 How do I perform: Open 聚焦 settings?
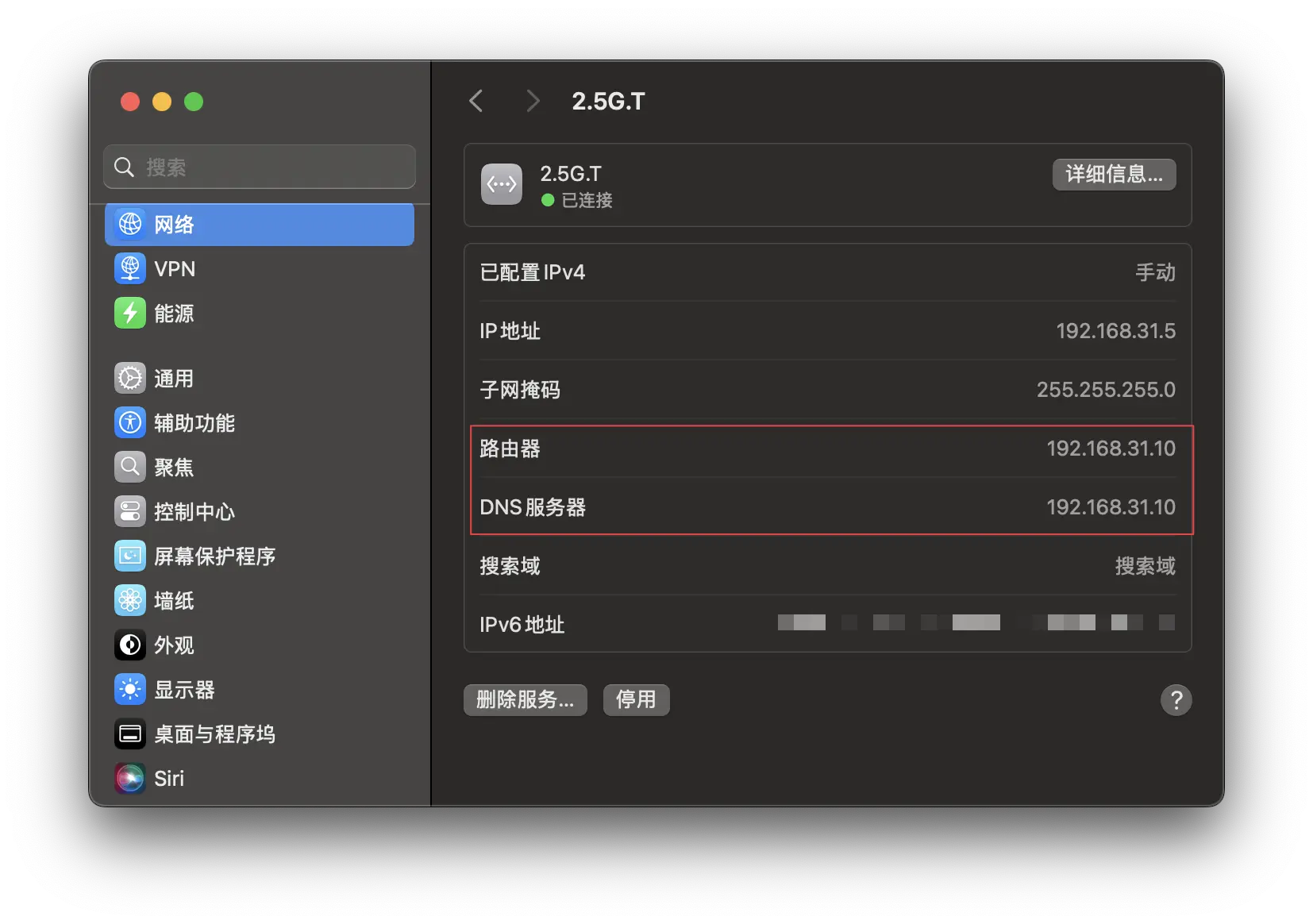tap(173, 468)
